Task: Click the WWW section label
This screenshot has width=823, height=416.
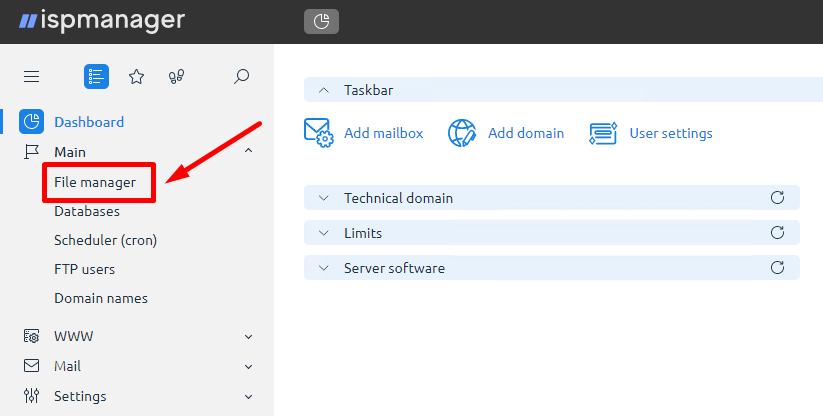Action: tap(73, 336)
